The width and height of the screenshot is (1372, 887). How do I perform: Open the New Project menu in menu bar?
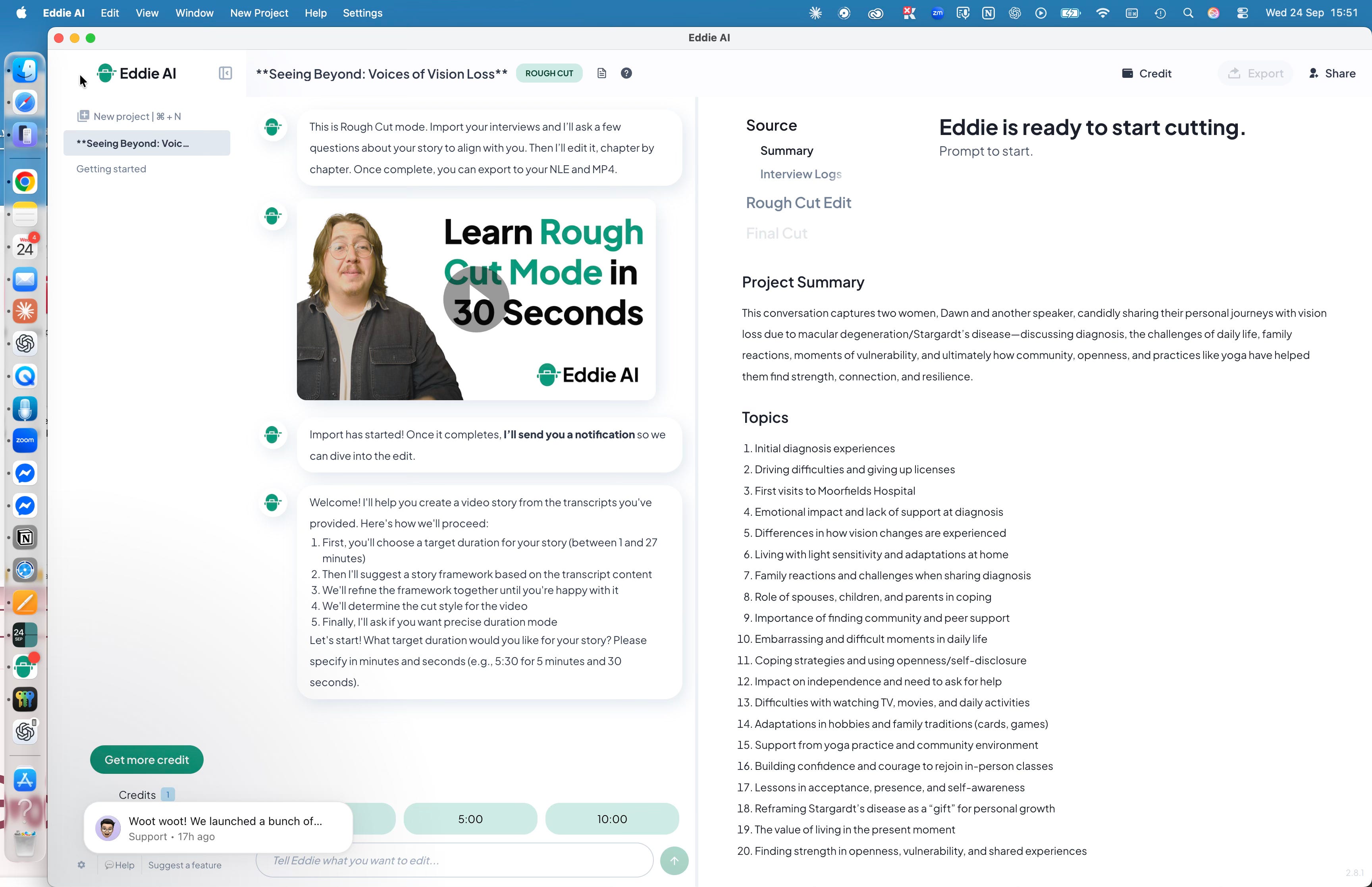[x=258, y=13]
